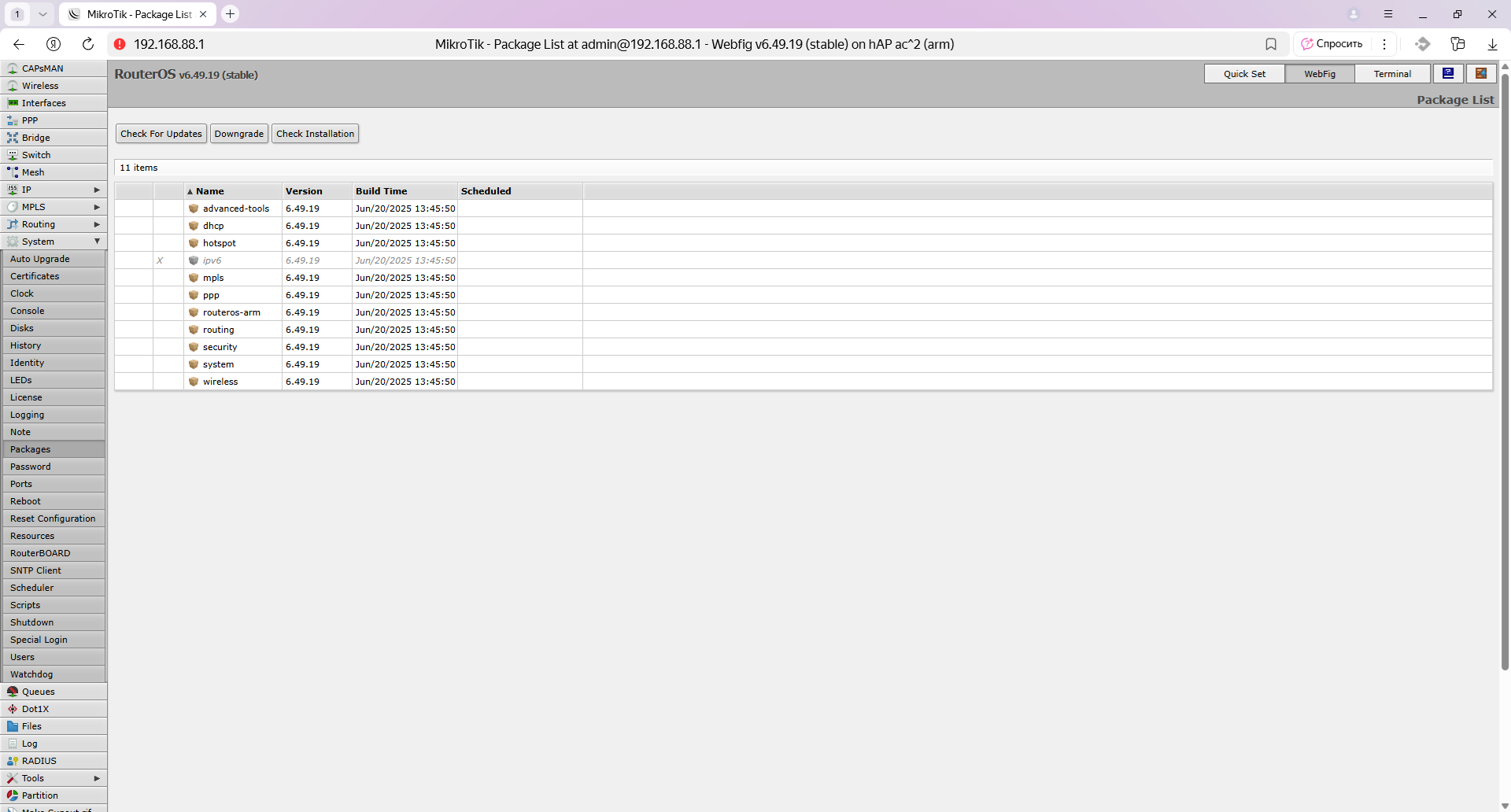Reload the page with refresh icon
The height and width of the screenshot is (812, 1511).
(x=88, y=44)
